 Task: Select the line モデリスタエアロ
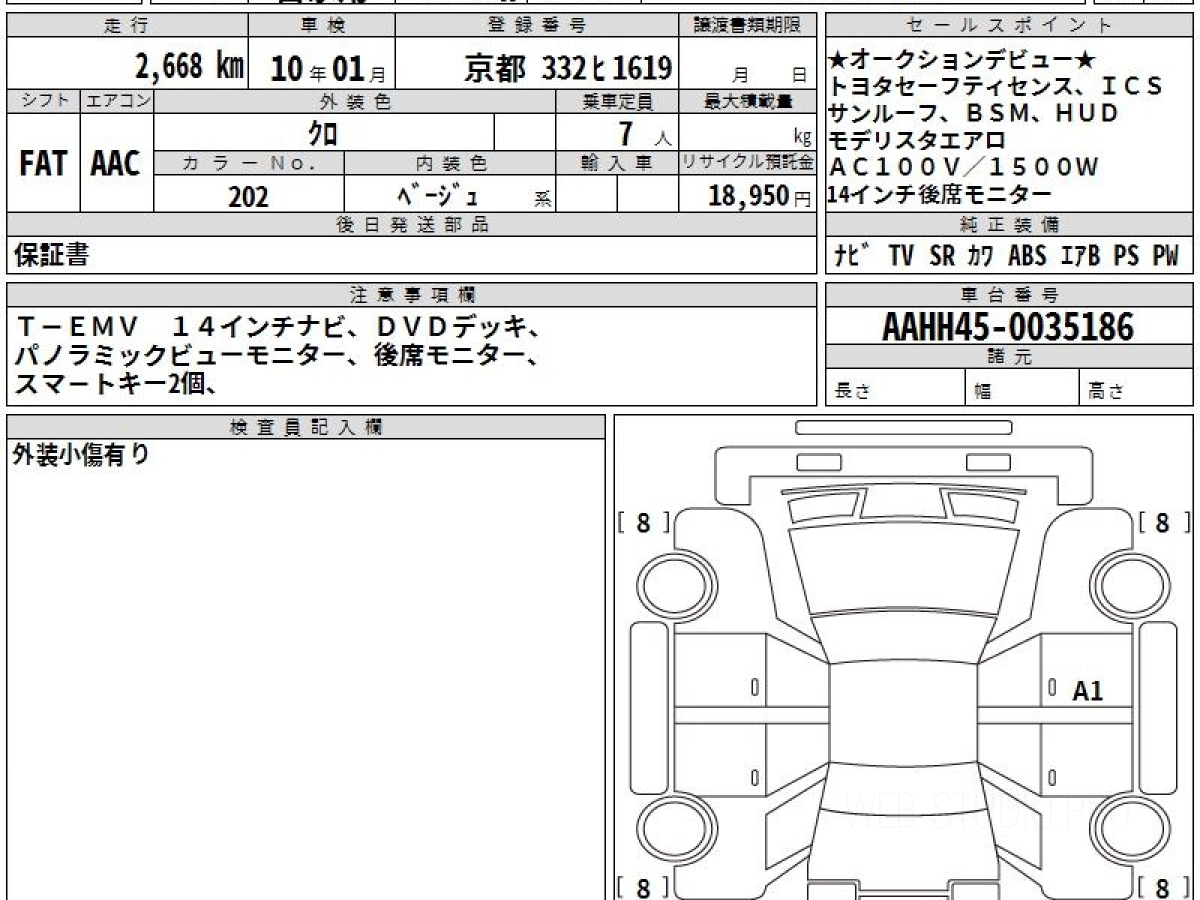[917, 140]
